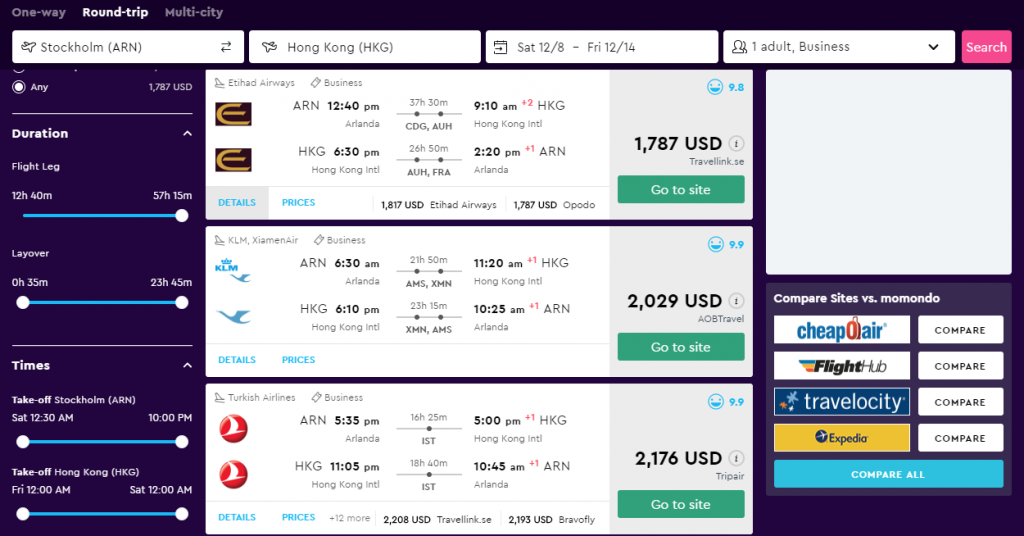The image size is (1024, 536).
Task: Swap origin and destination arrows icon
Action: (x=226, y=47)
